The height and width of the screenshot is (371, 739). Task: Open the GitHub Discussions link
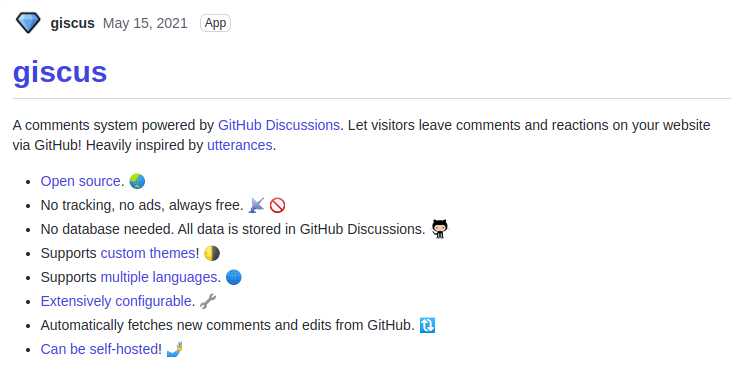(279, 125)
